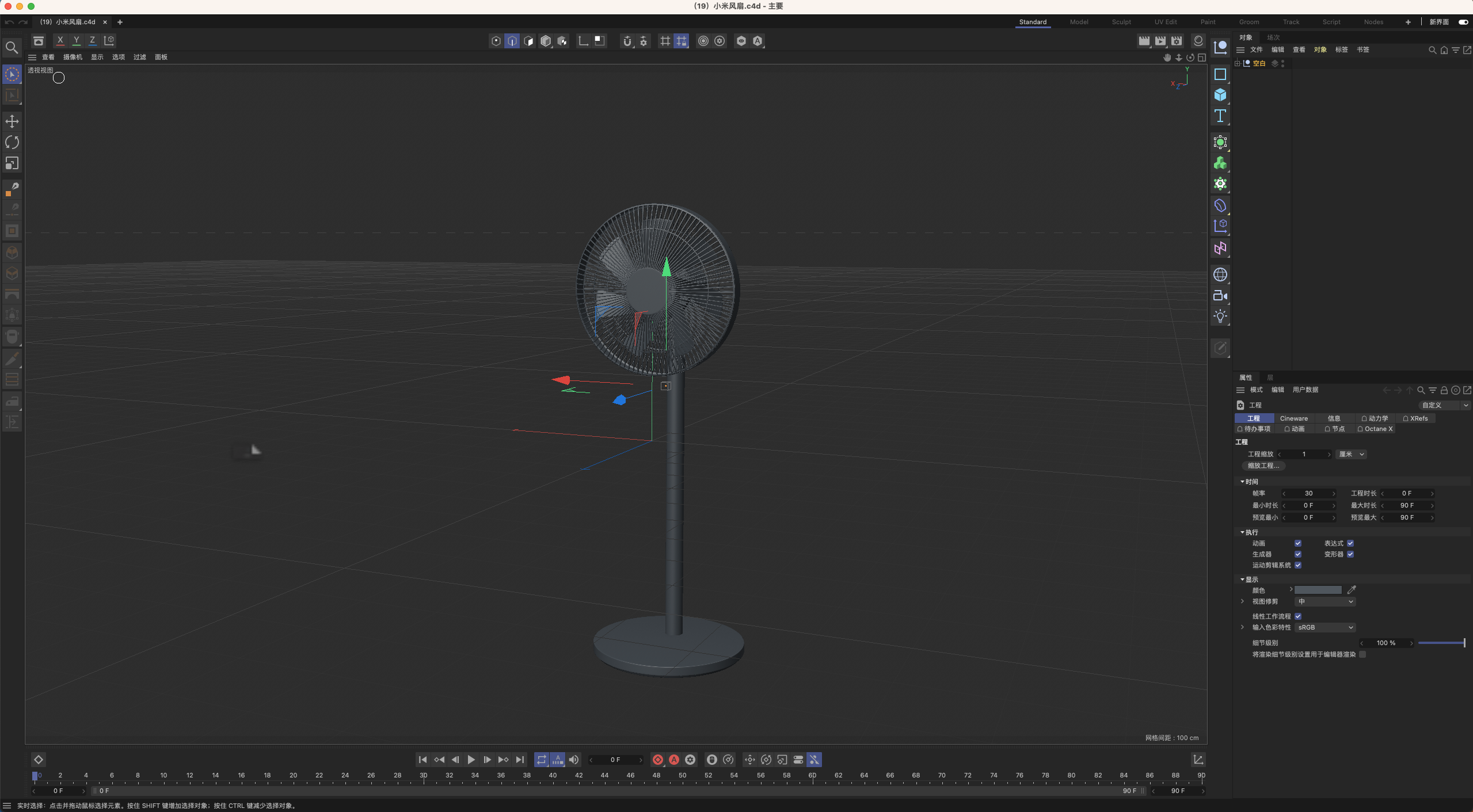Open the 摄像机 viewport menu

tap(73, 57)
